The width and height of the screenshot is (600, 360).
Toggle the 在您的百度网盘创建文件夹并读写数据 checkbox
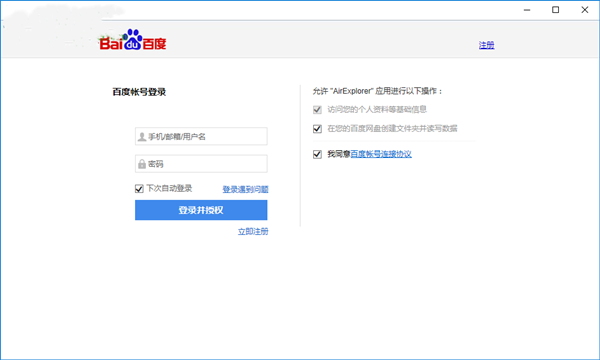coord(317,129)
